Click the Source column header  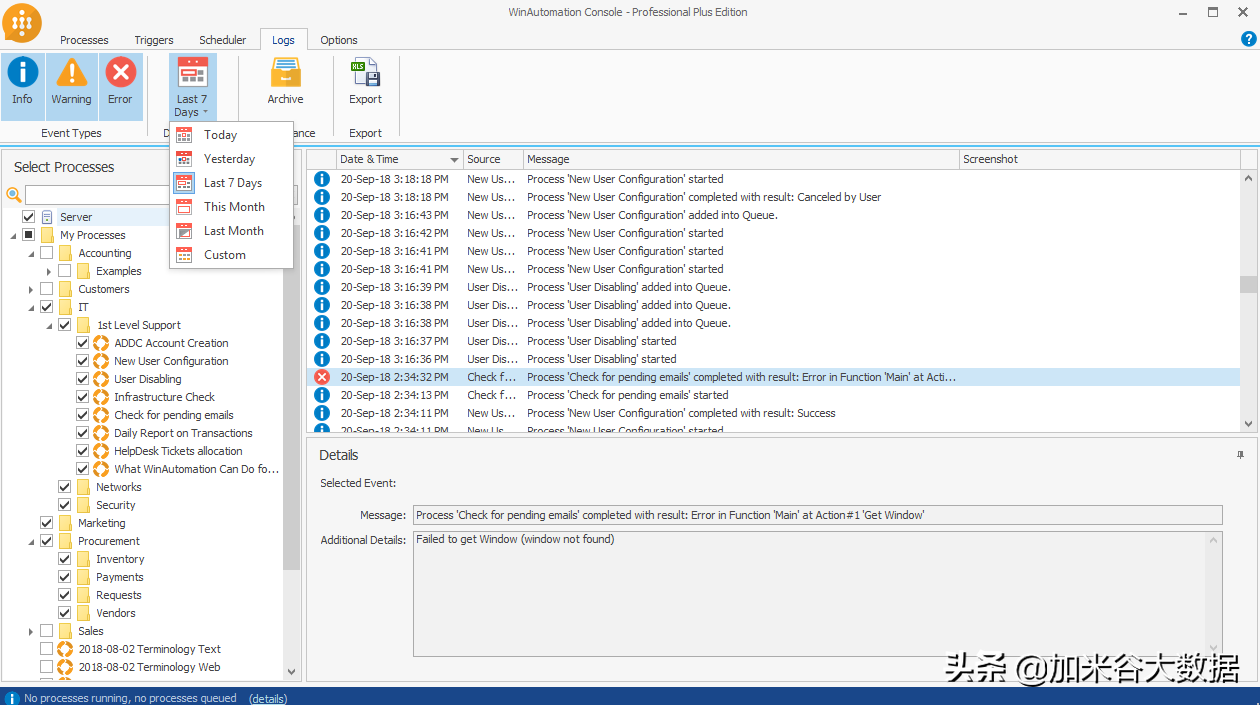pos(494,159)
